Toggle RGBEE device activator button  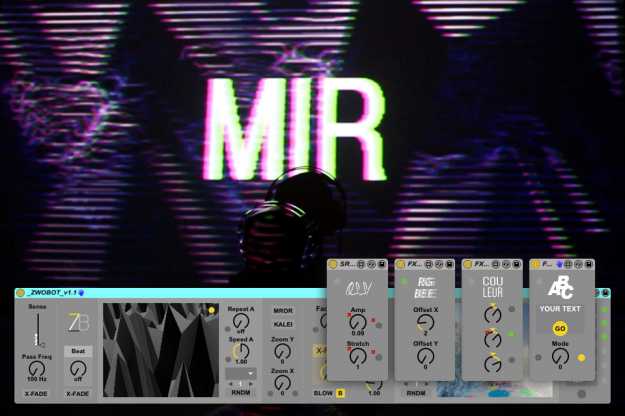pyautogui.click(x=401, y=264)
